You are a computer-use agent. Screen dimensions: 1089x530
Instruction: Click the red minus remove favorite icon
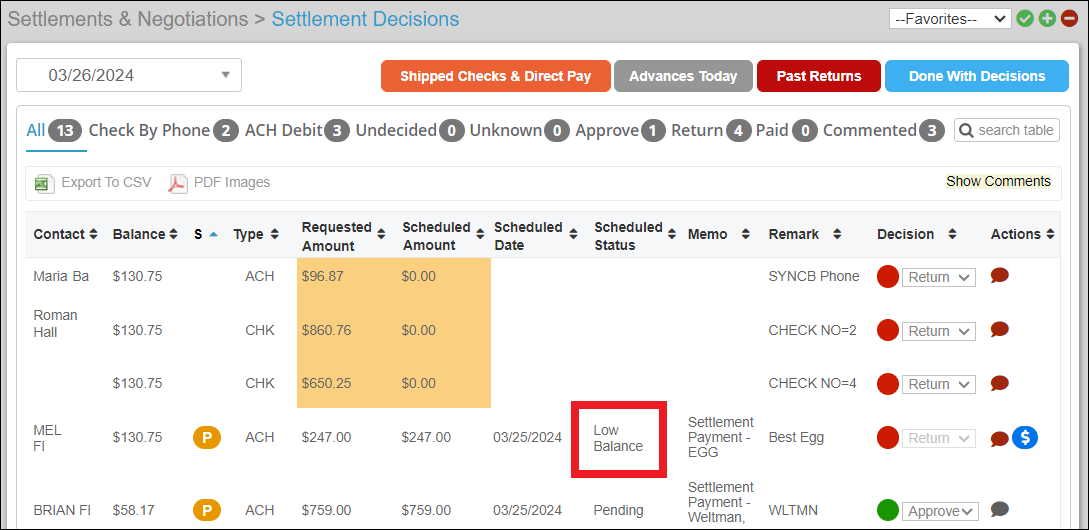click(x=1070, y=19)
